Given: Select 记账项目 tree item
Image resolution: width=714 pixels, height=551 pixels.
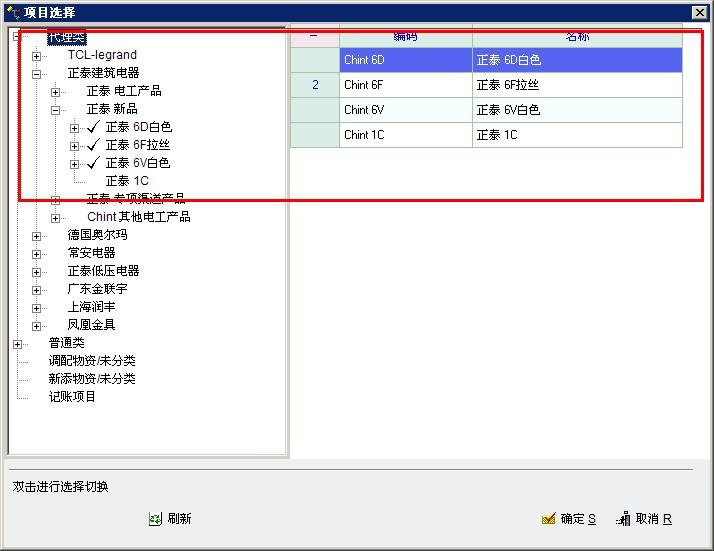Looking at the screenshot, I should (x=72, y=397).
